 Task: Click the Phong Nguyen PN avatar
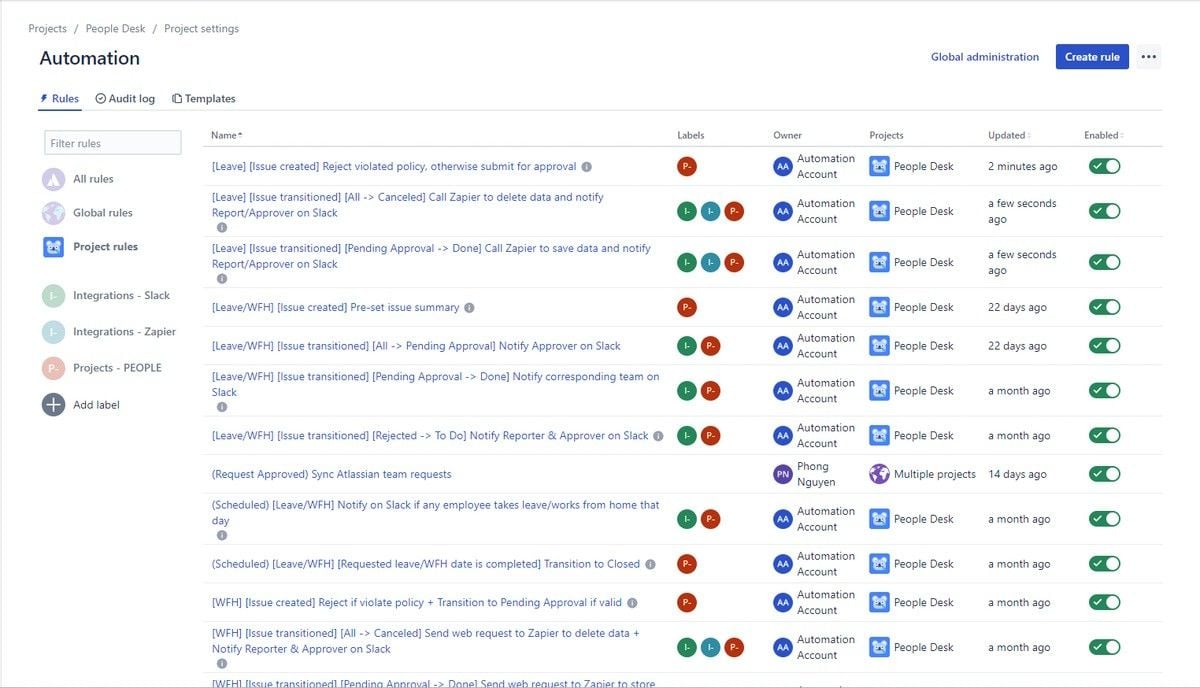783,474
